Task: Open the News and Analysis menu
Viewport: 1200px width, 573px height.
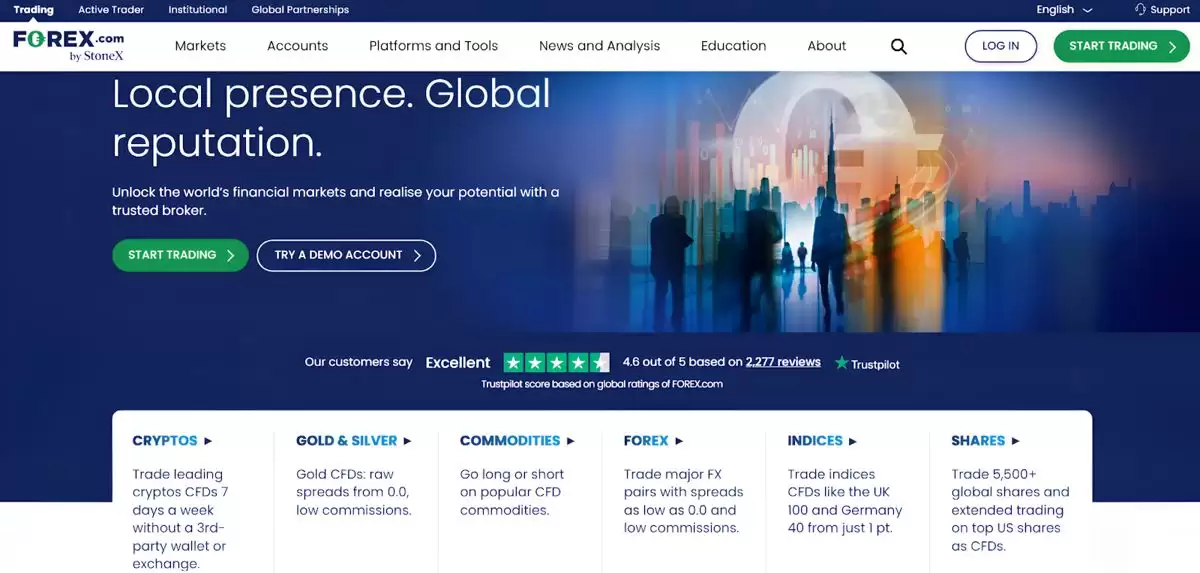Action: [x=599, y=46]
